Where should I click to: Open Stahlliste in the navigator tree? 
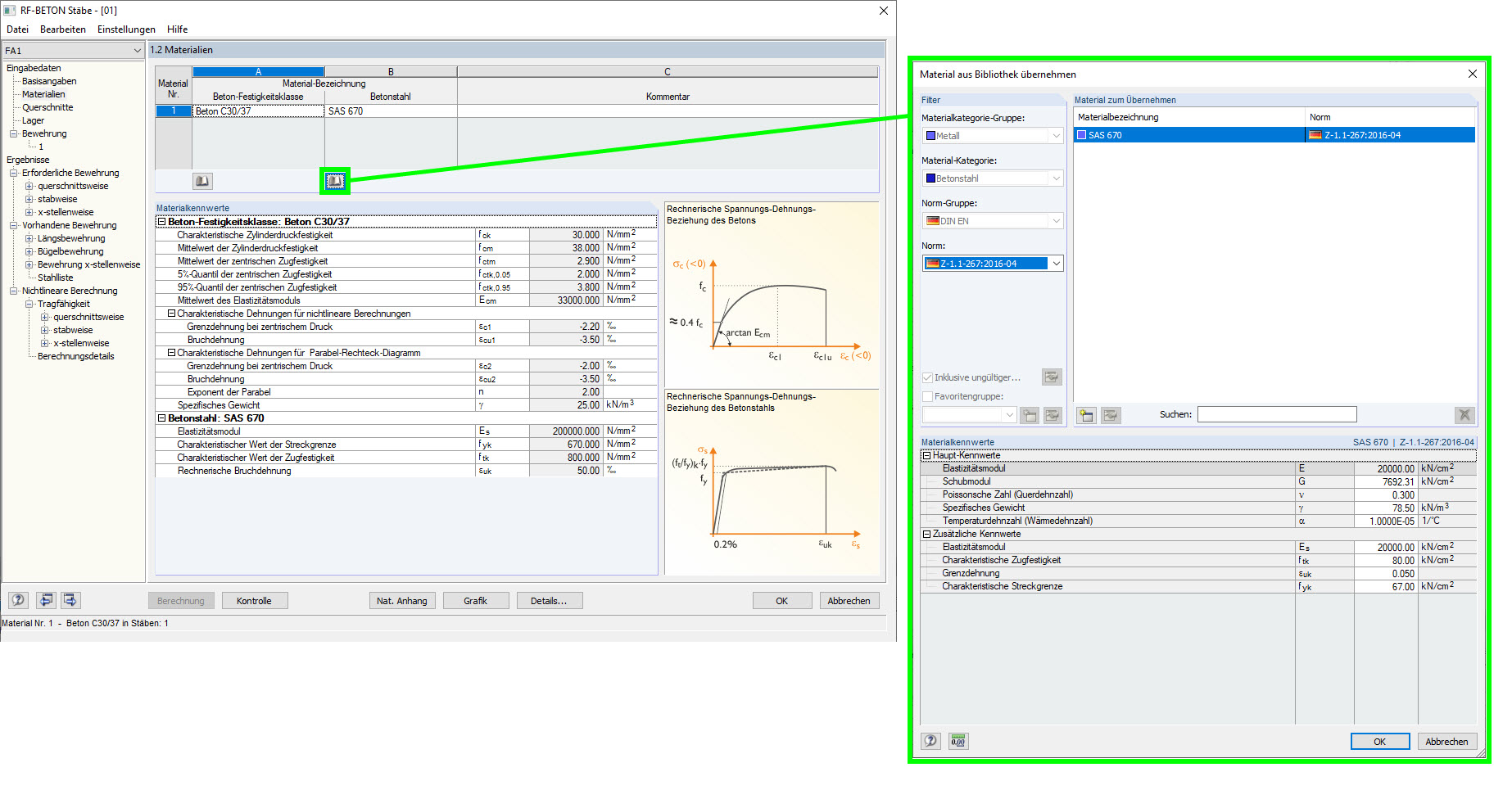[56, 278]
